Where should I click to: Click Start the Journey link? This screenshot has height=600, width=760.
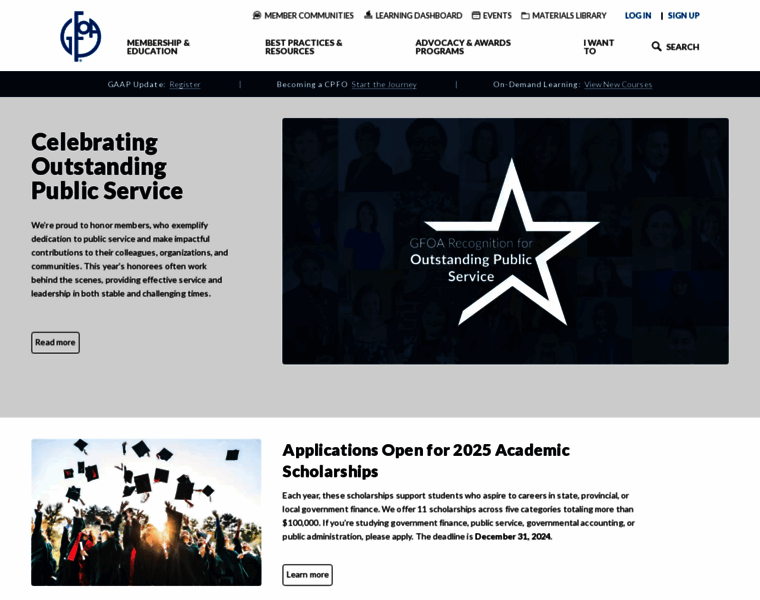point(384,84)
